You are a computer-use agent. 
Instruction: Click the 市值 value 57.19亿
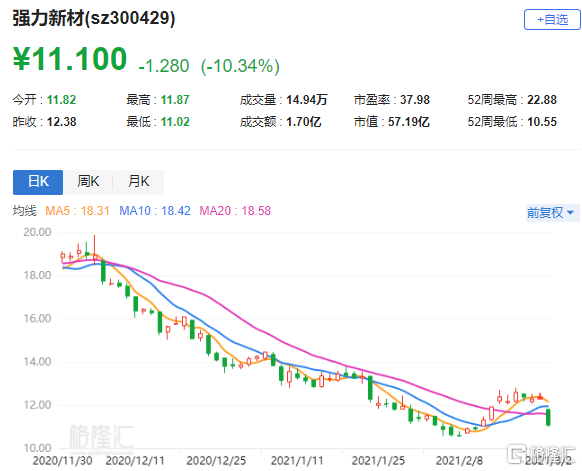click(x=408, y=122)
